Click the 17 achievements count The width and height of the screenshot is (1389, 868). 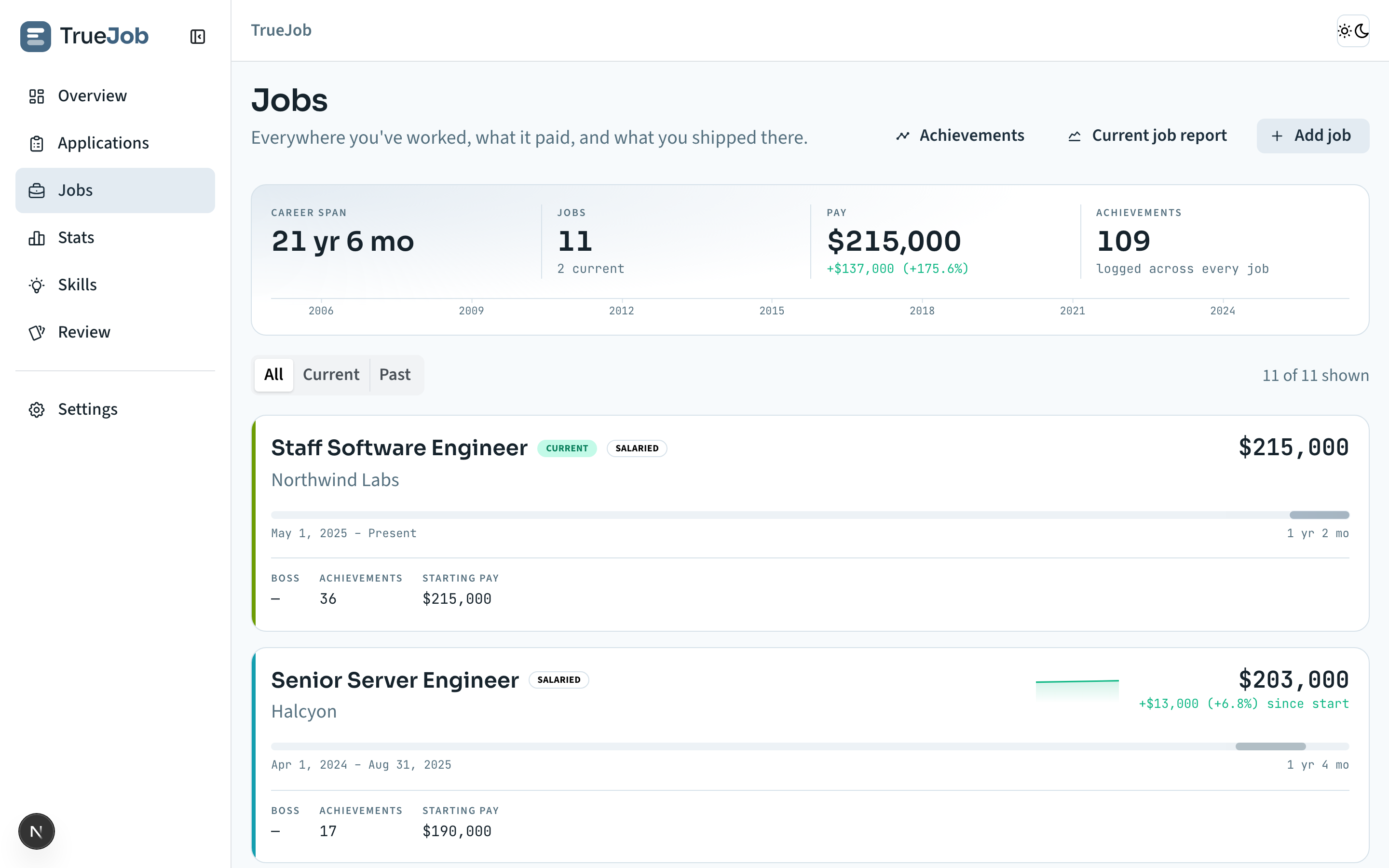click(x=328, y=831)
